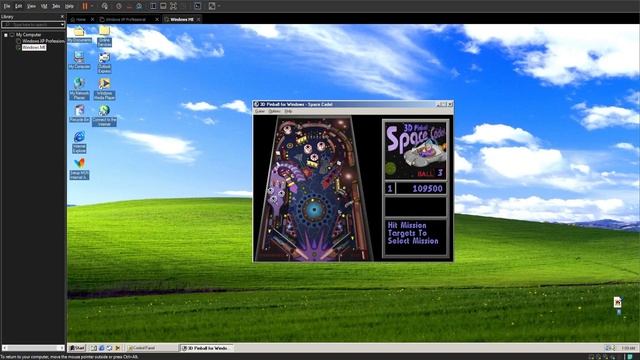640x360 pixels.
Task: Click the thumbnail bar view icon
Action: click(163, 6)
